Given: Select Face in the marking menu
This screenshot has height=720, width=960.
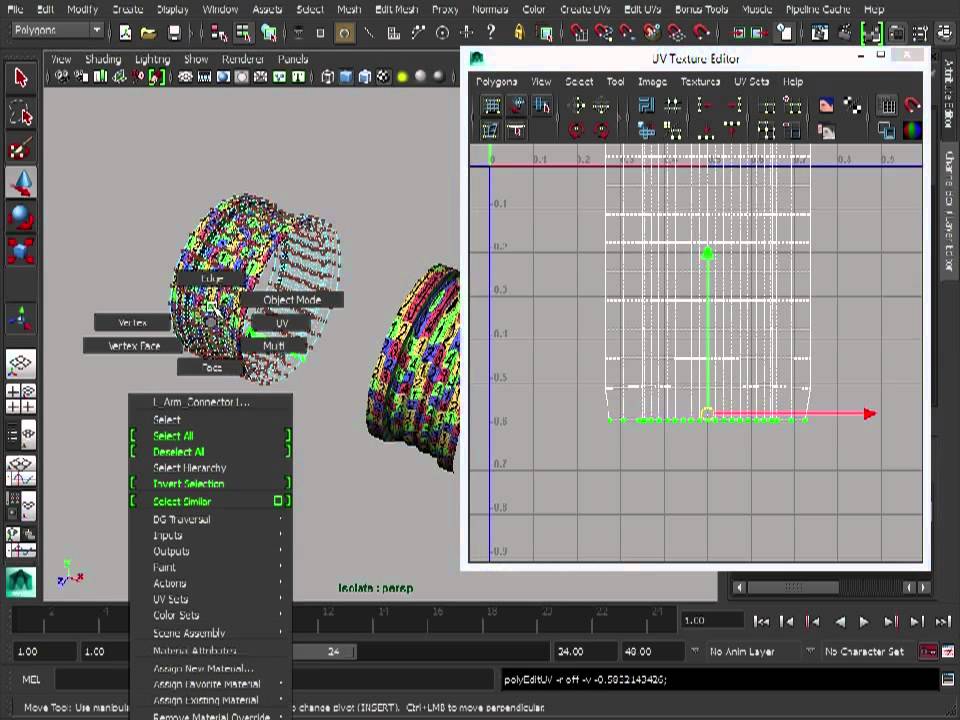Looking at the screenshot, I should pos(212,367).
